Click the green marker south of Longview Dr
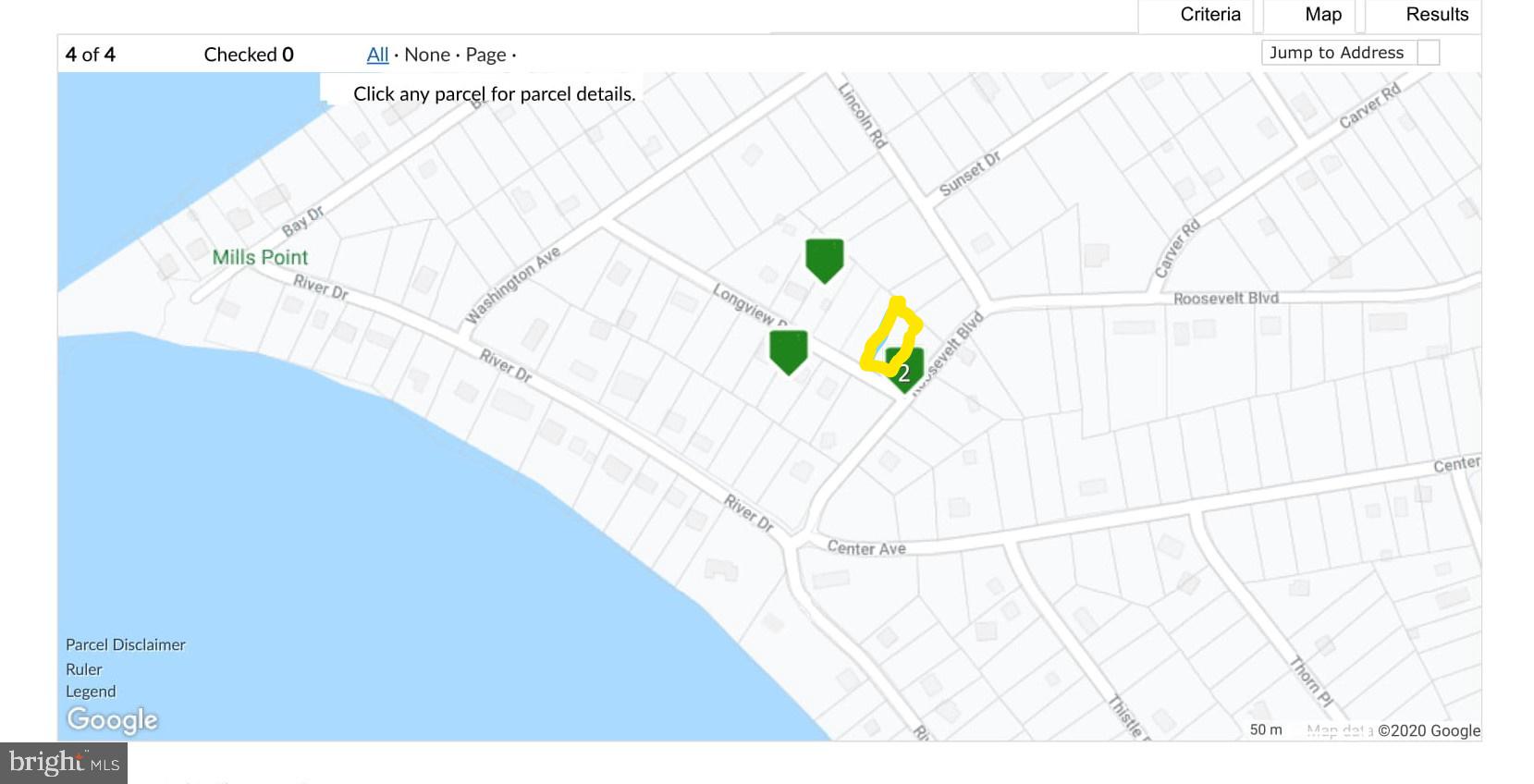The width and height of the screenshot is (1534, 784). (x=789, y=352)
